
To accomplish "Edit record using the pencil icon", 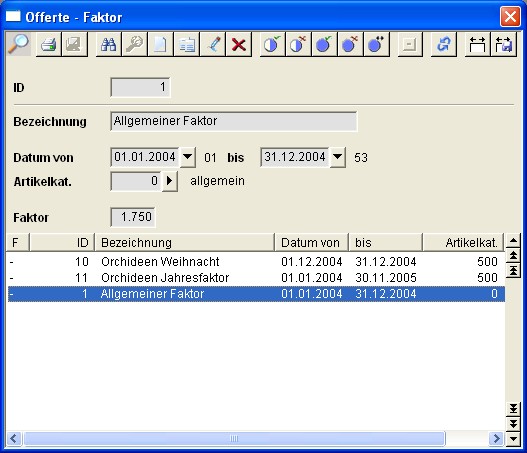I will click(213, 44).
